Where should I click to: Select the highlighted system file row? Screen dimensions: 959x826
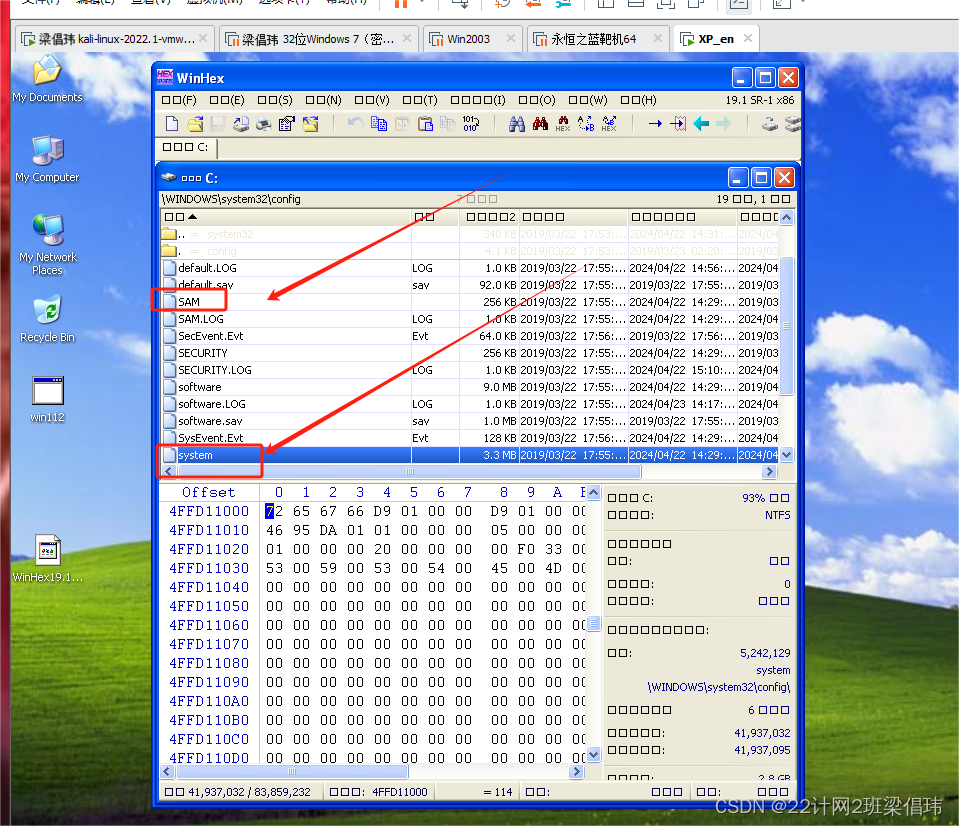tap(470, 455)
